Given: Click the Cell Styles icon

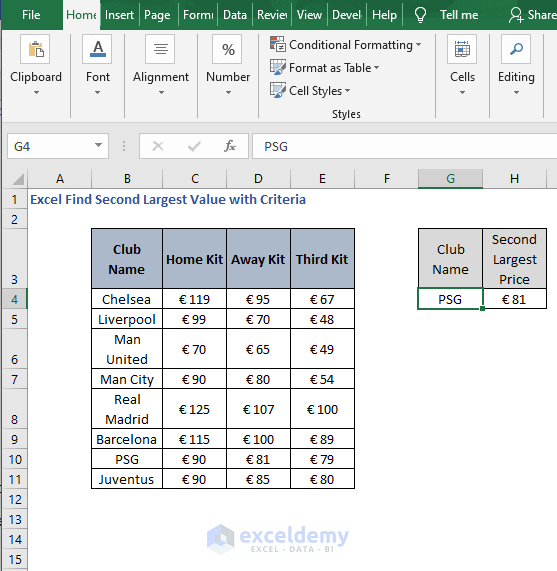Looking at the screenshot, I should 278,90.
